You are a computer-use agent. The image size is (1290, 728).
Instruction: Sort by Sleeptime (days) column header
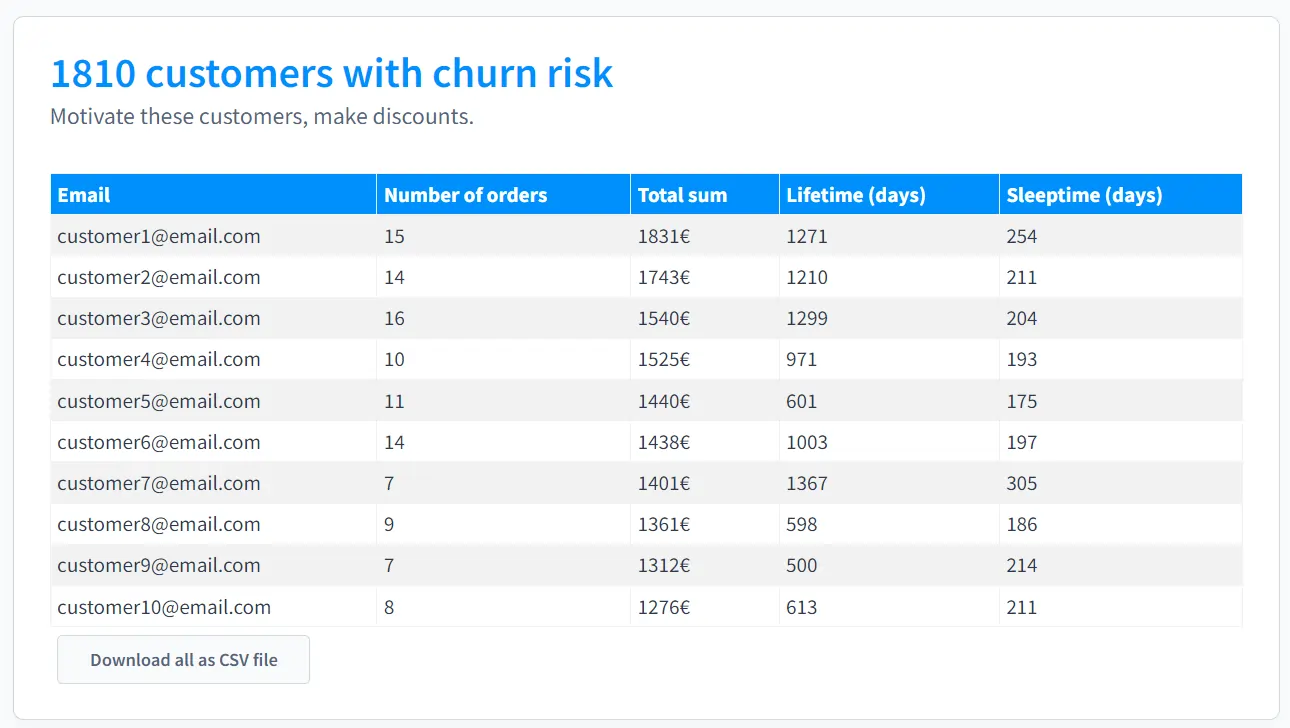[1121, 195]
